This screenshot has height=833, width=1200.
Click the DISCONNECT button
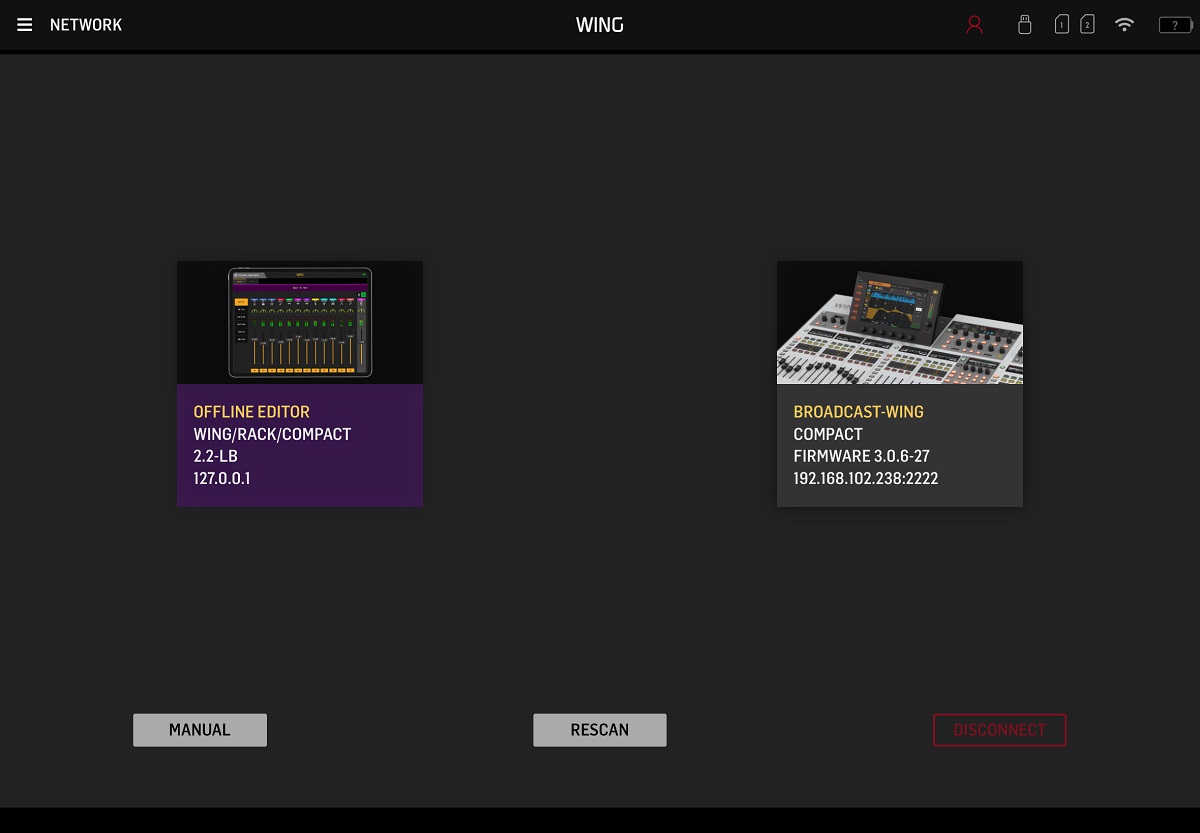coord(1000,730)
